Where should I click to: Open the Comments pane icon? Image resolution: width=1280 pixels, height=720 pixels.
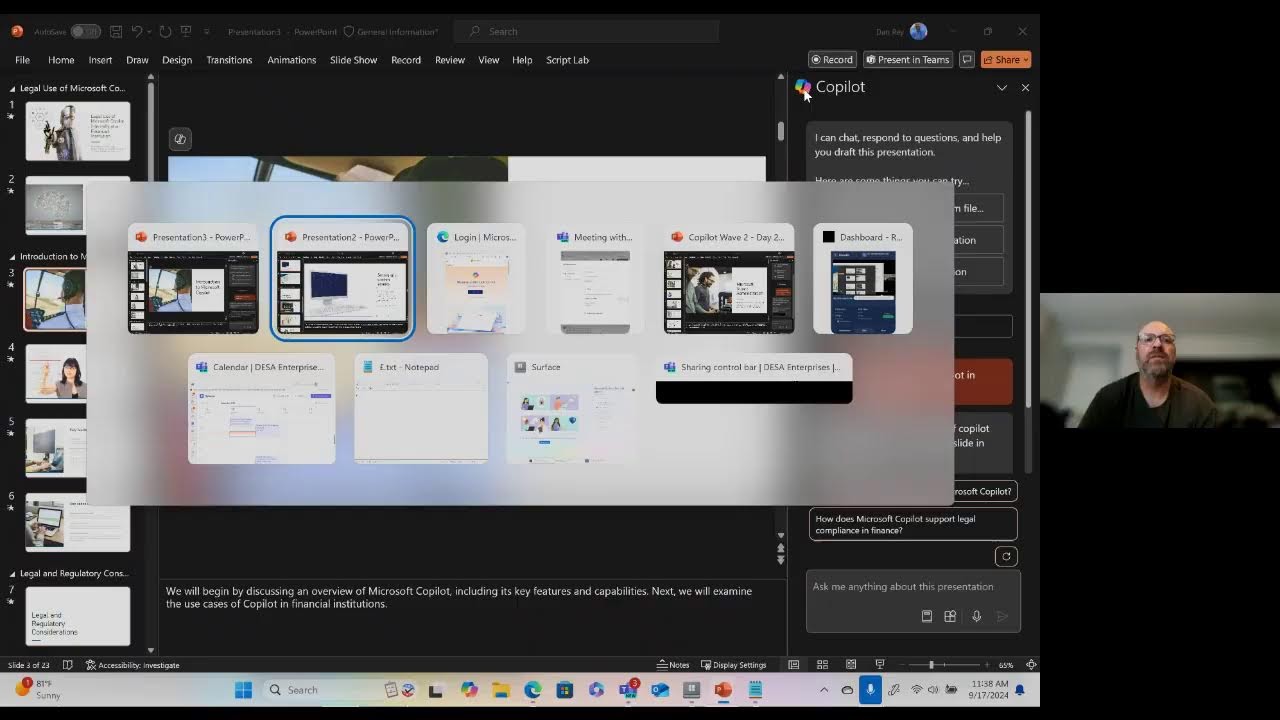(x=967, y=60)
